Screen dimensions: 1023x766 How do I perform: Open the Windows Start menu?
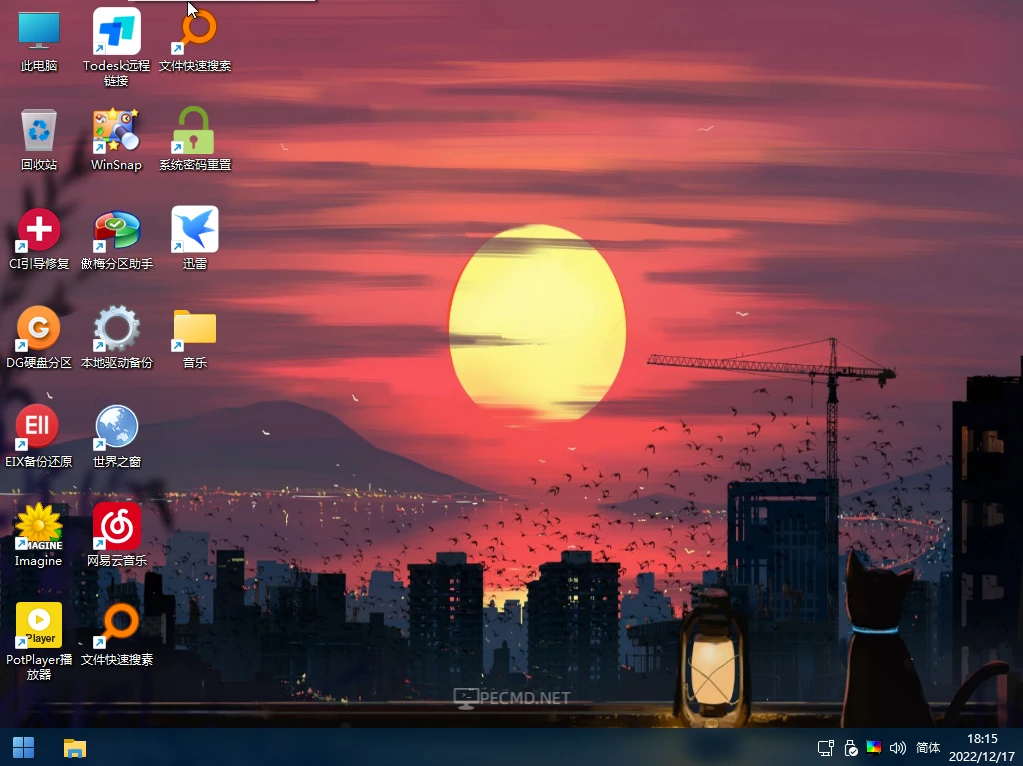click(23, 748)
